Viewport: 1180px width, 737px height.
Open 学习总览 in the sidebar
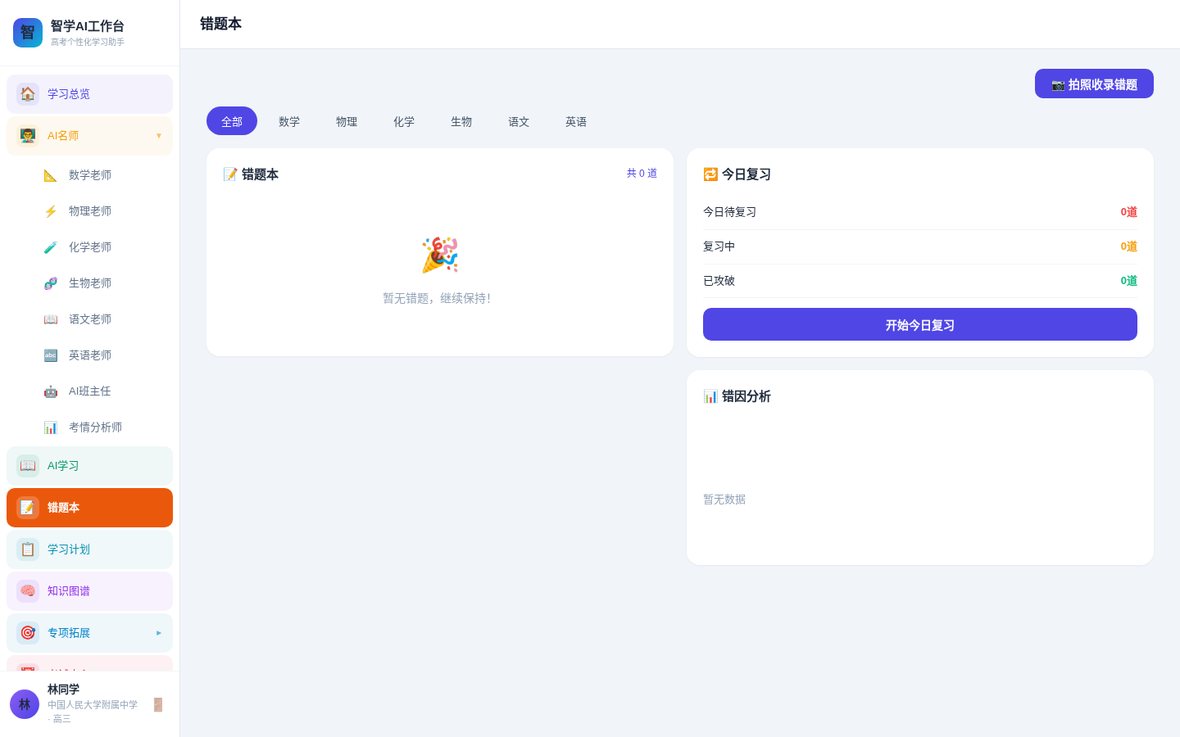[x=90, y=94]
